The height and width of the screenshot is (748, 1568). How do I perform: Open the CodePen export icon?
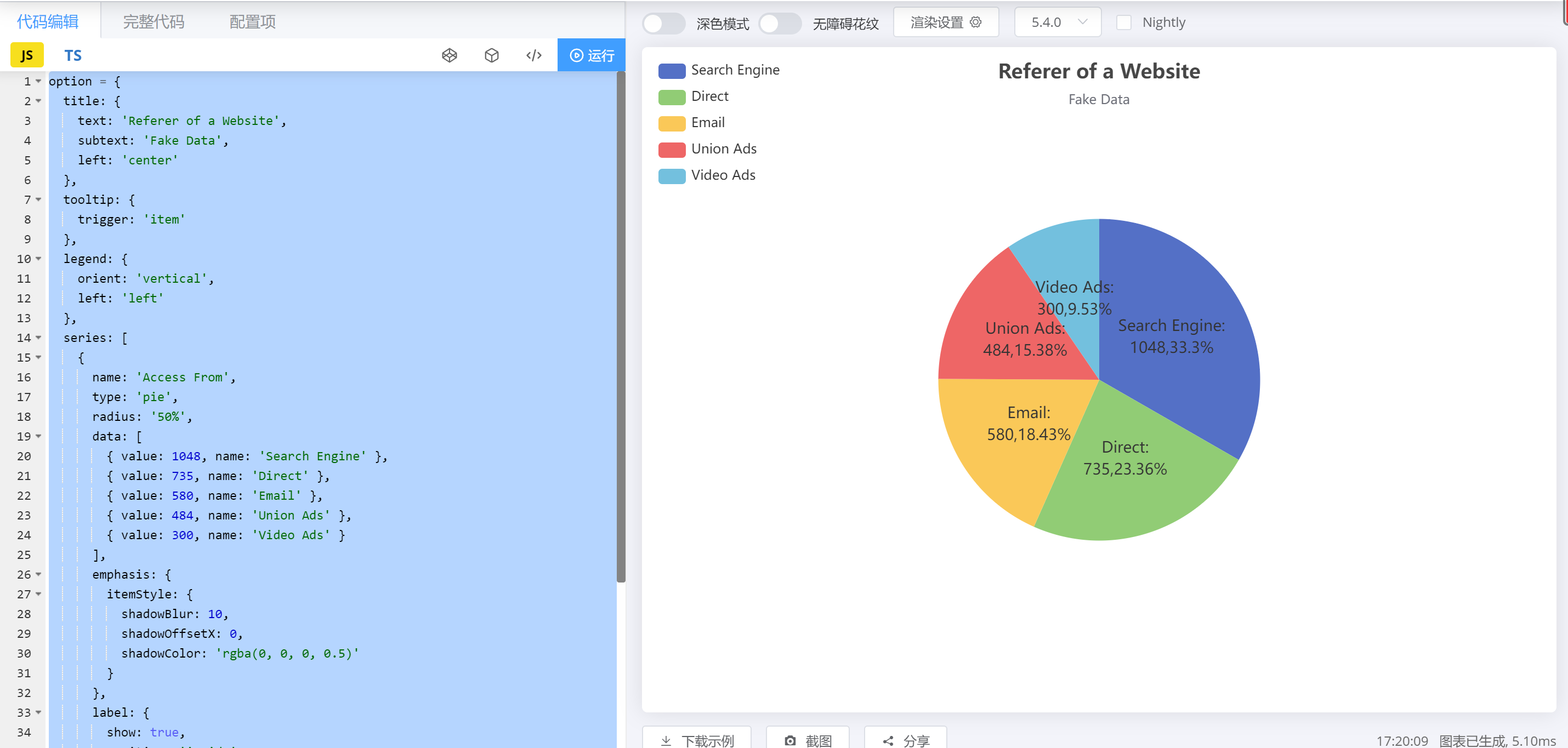pyautogui.click(x=449, y=55)
